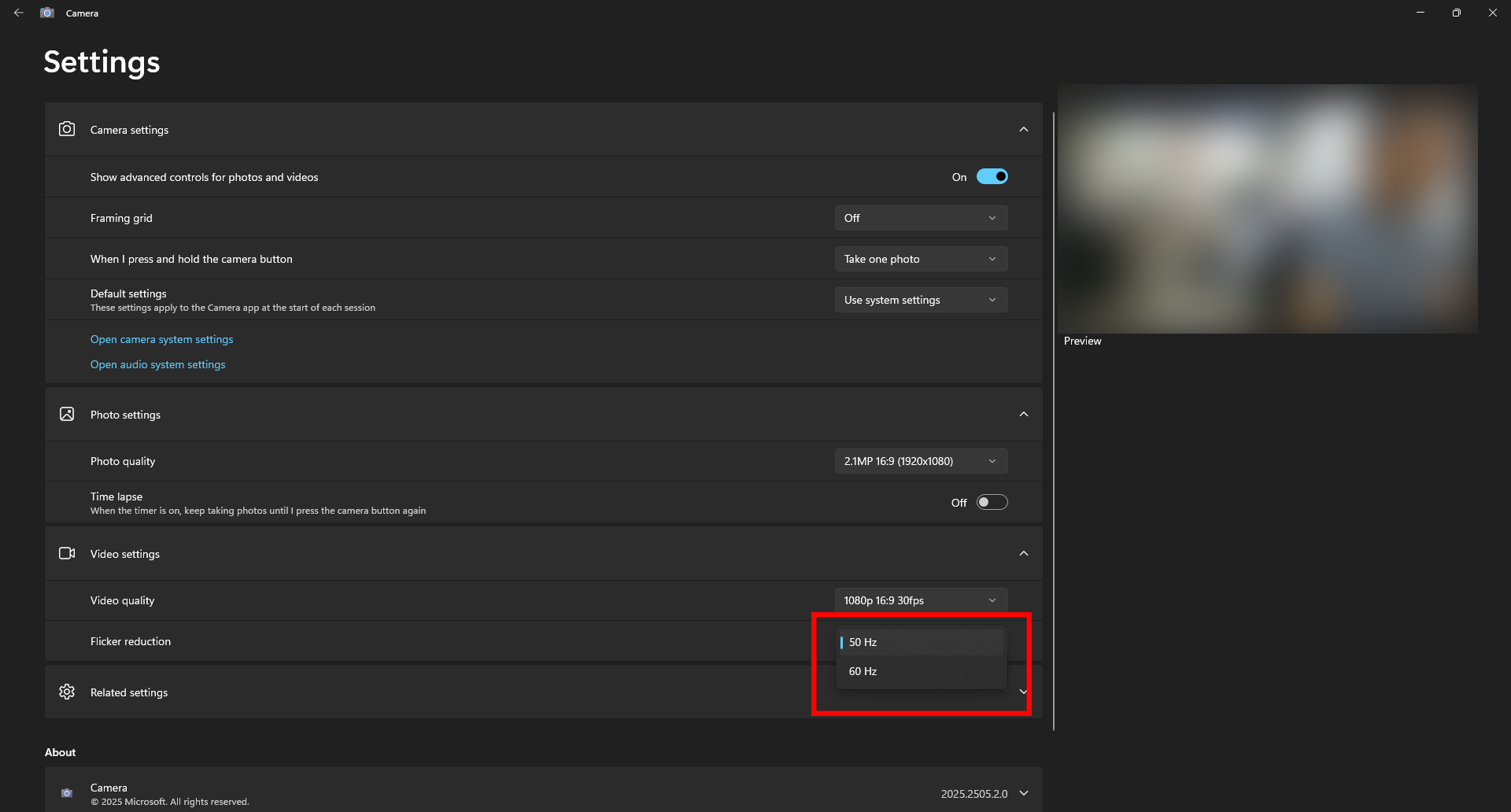Collapse the Photo settings section

point(1024,414)
